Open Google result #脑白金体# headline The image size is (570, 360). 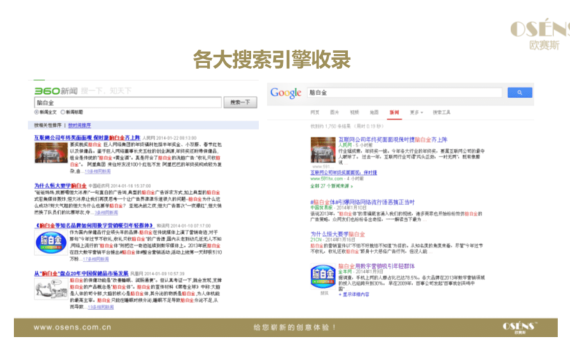click(x=362, y=202)
